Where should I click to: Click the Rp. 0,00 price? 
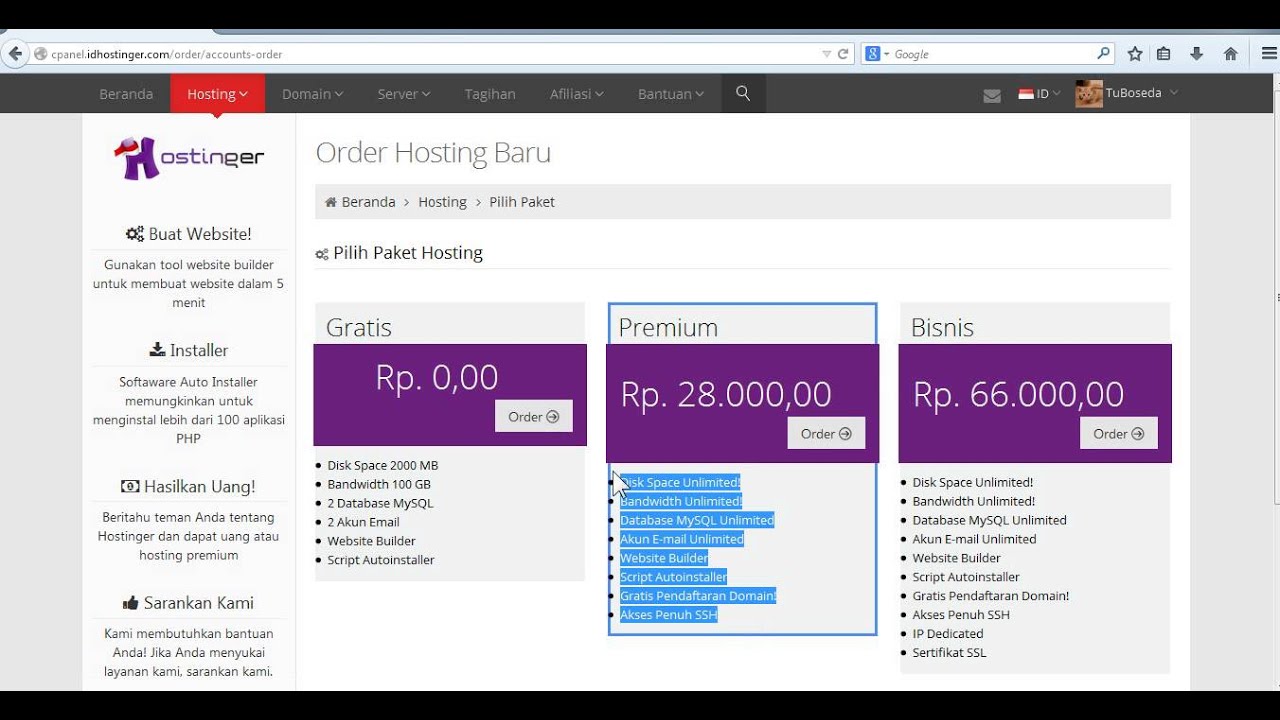click(436, 377)
